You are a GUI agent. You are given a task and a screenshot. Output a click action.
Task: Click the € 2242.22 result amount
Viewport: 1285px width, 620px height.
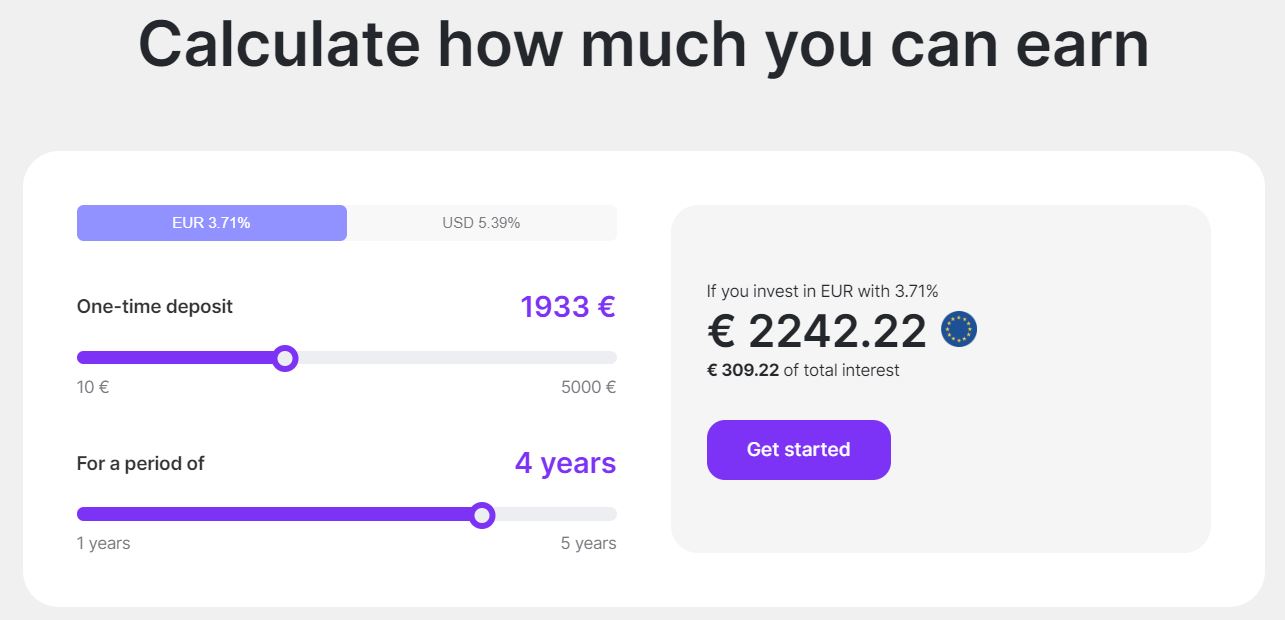coord(817,329)
